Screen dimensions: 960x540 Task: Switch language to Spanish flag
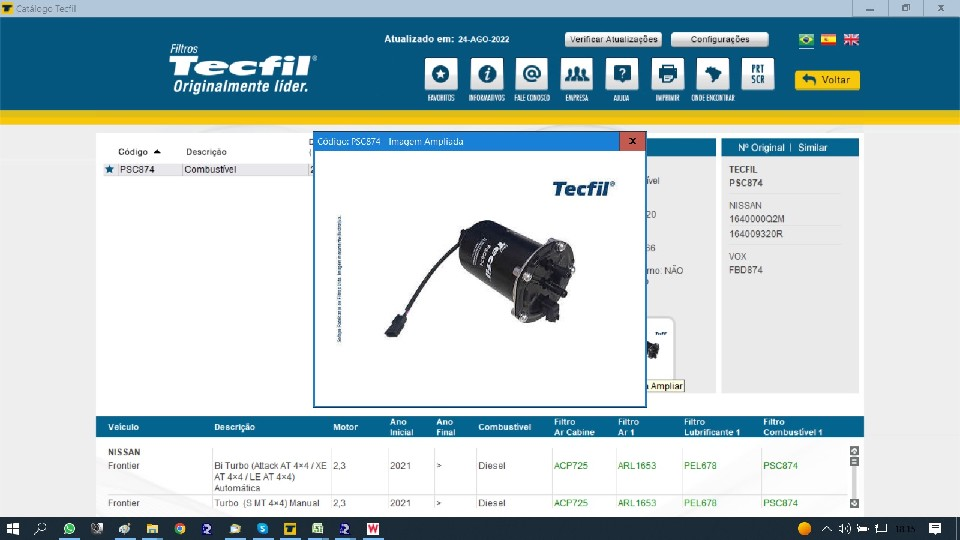pyautogui.click(x=828, y=40)
